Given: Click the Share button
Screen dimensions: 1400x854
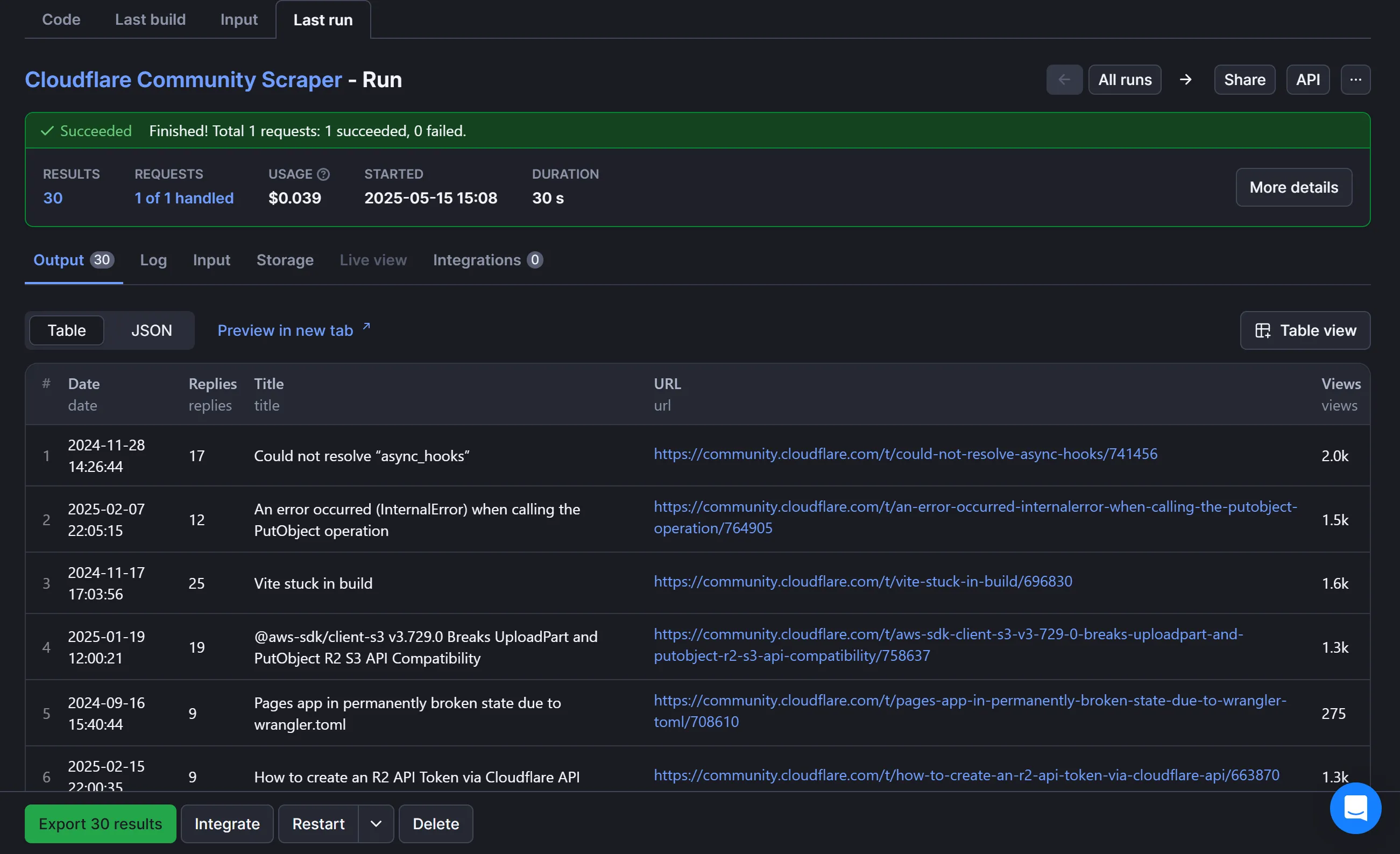Looking at the screenshot, I should pyautogui.click(x=1245, y=80).
